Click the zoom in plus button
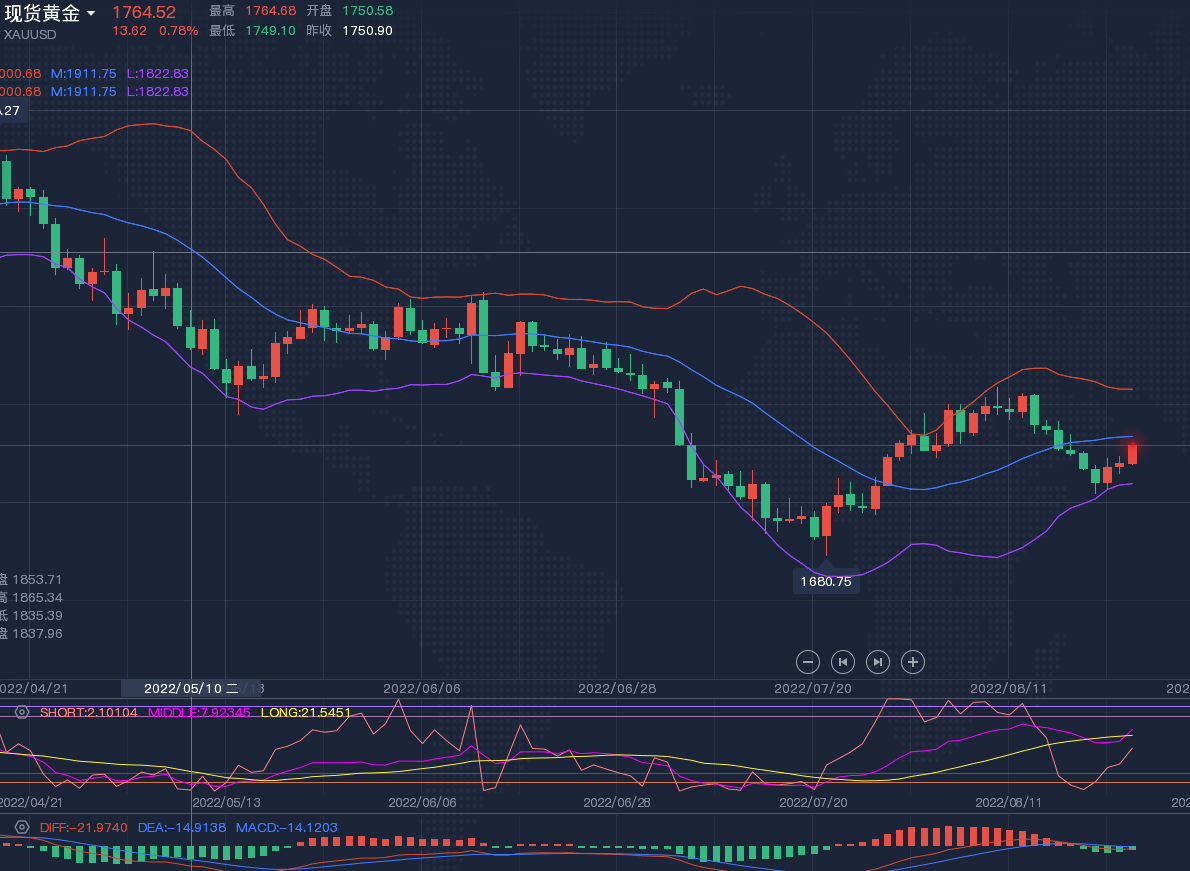Image resolution: width=1190 pixels, height=871 pixels. pos(912,662)
